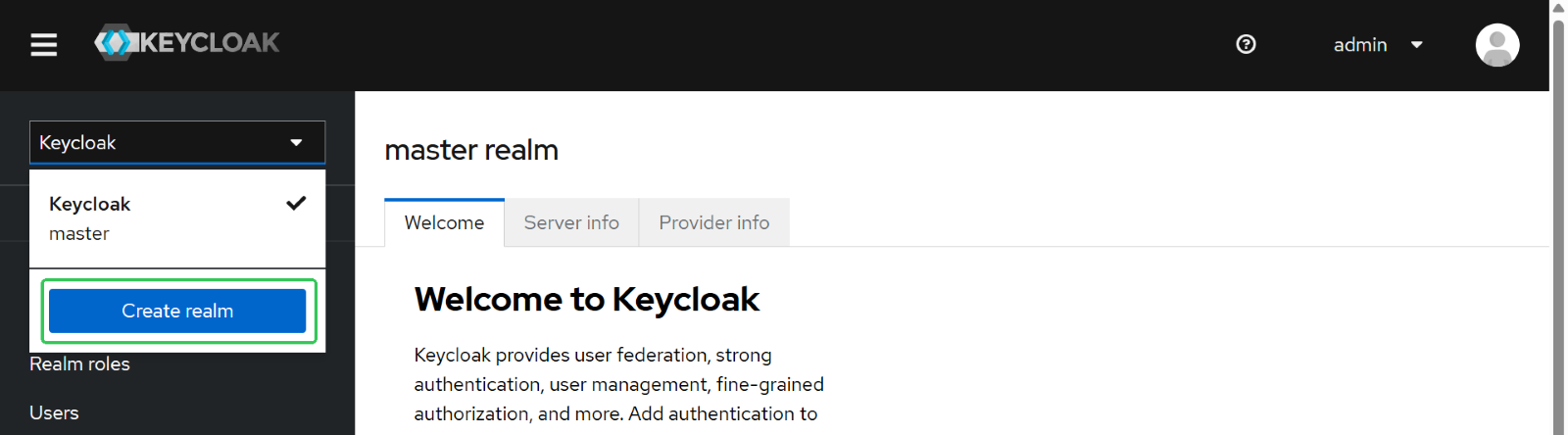Open Users in the sidebar
The width and height of the screenshot is (1568, 435).
(54, 412)
